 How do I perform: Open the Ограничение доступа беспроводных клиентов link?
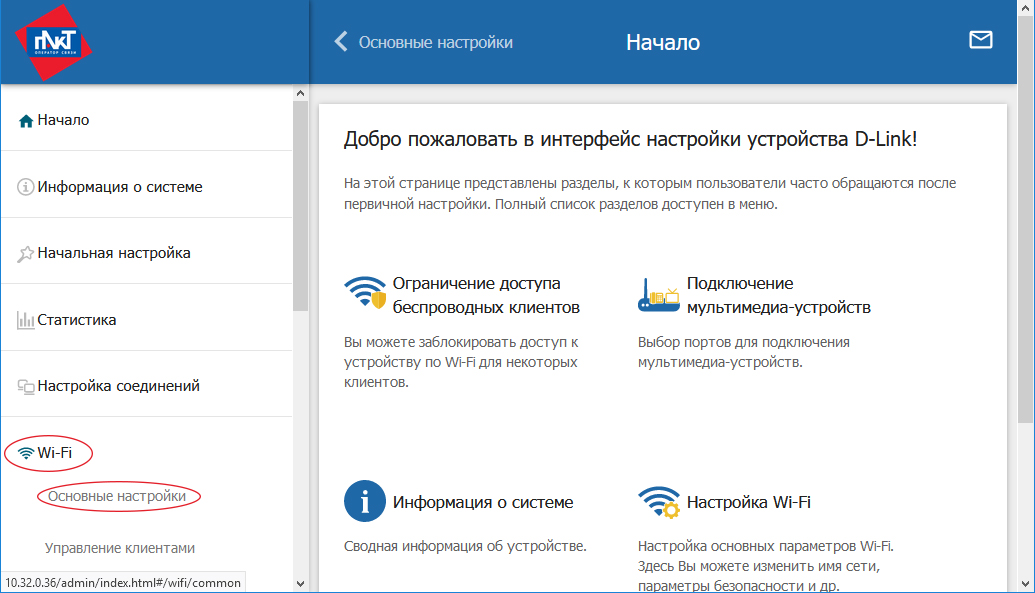coord(486,295)
